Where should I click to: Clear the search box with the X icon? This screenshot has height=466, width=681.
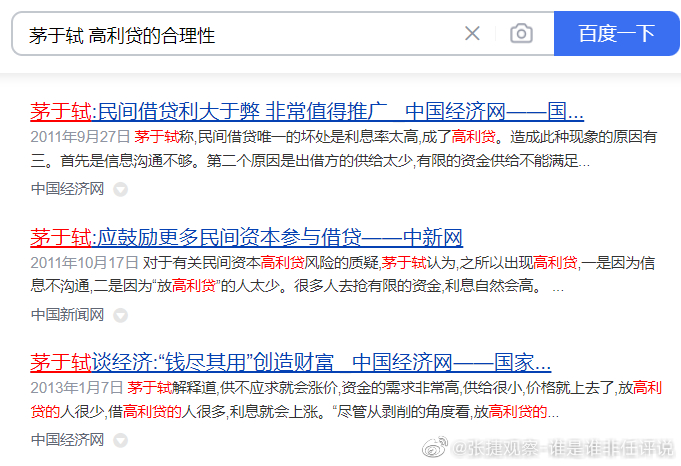[x=472, y=33]
